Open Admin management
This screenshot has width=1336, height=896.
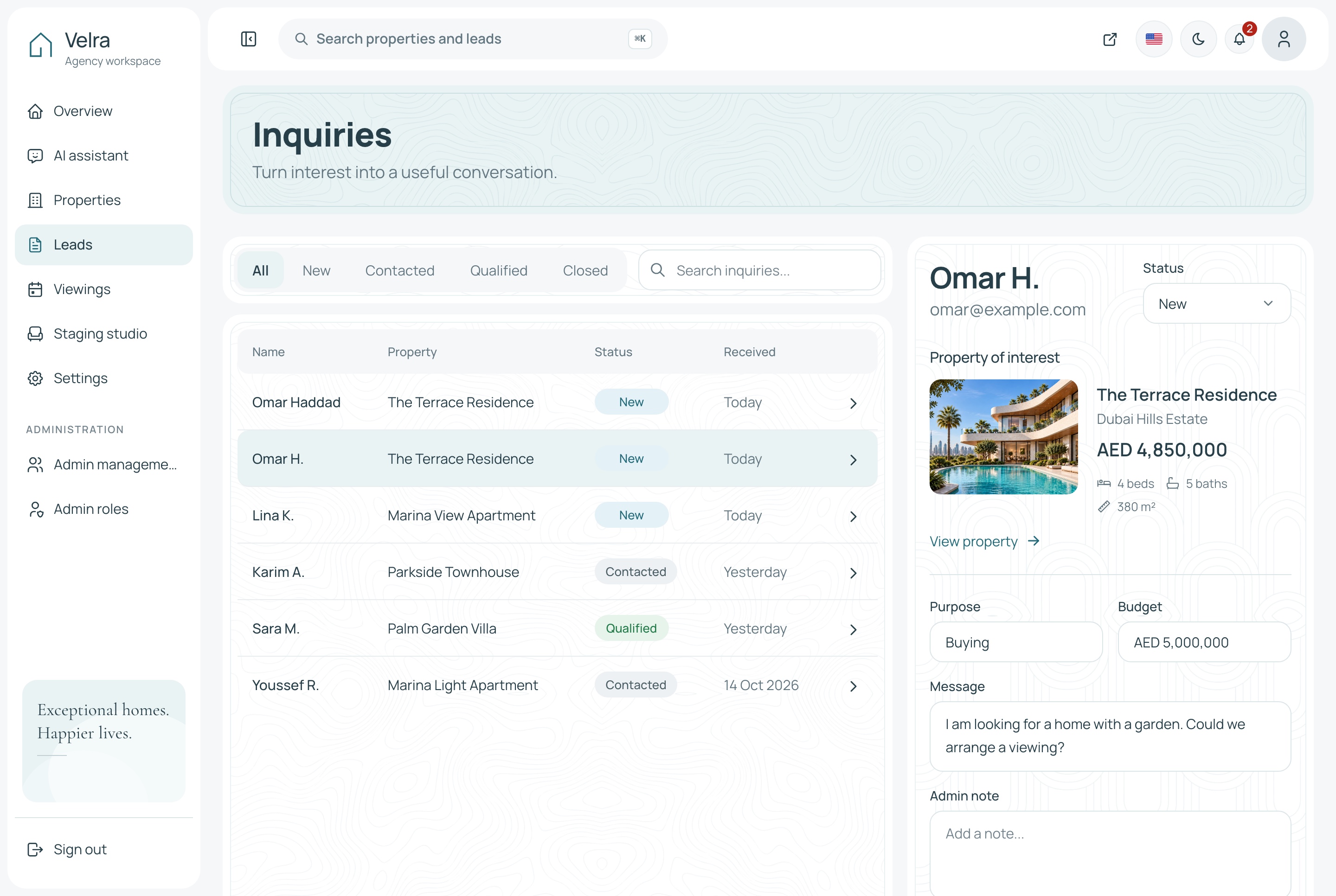[103, 465]
